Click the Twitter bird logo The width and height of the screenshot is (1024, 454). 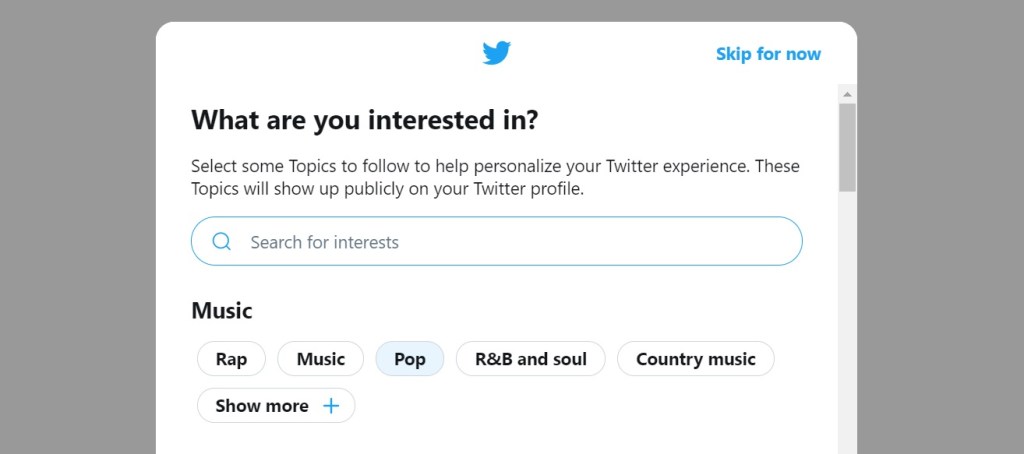coord(496,53)
